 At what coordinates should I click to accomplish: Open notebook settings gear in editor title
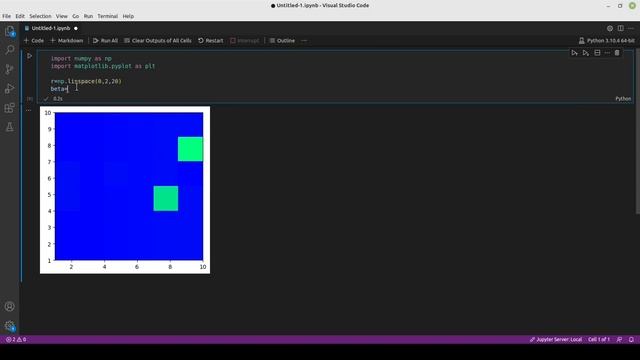point(610,28)
